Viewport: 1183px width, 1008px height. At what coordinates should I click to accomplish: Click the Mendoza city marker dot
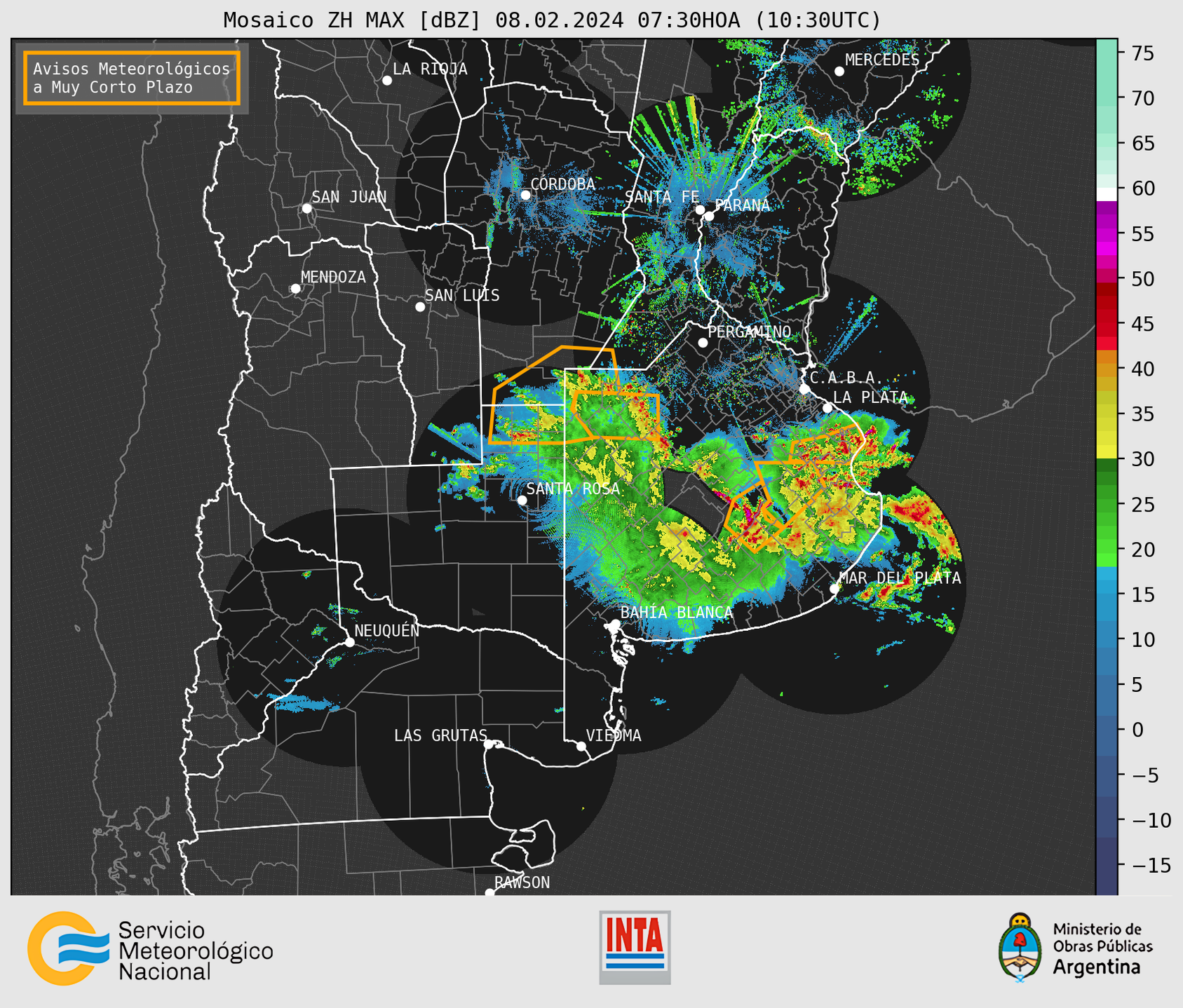[x=295, y=289]
